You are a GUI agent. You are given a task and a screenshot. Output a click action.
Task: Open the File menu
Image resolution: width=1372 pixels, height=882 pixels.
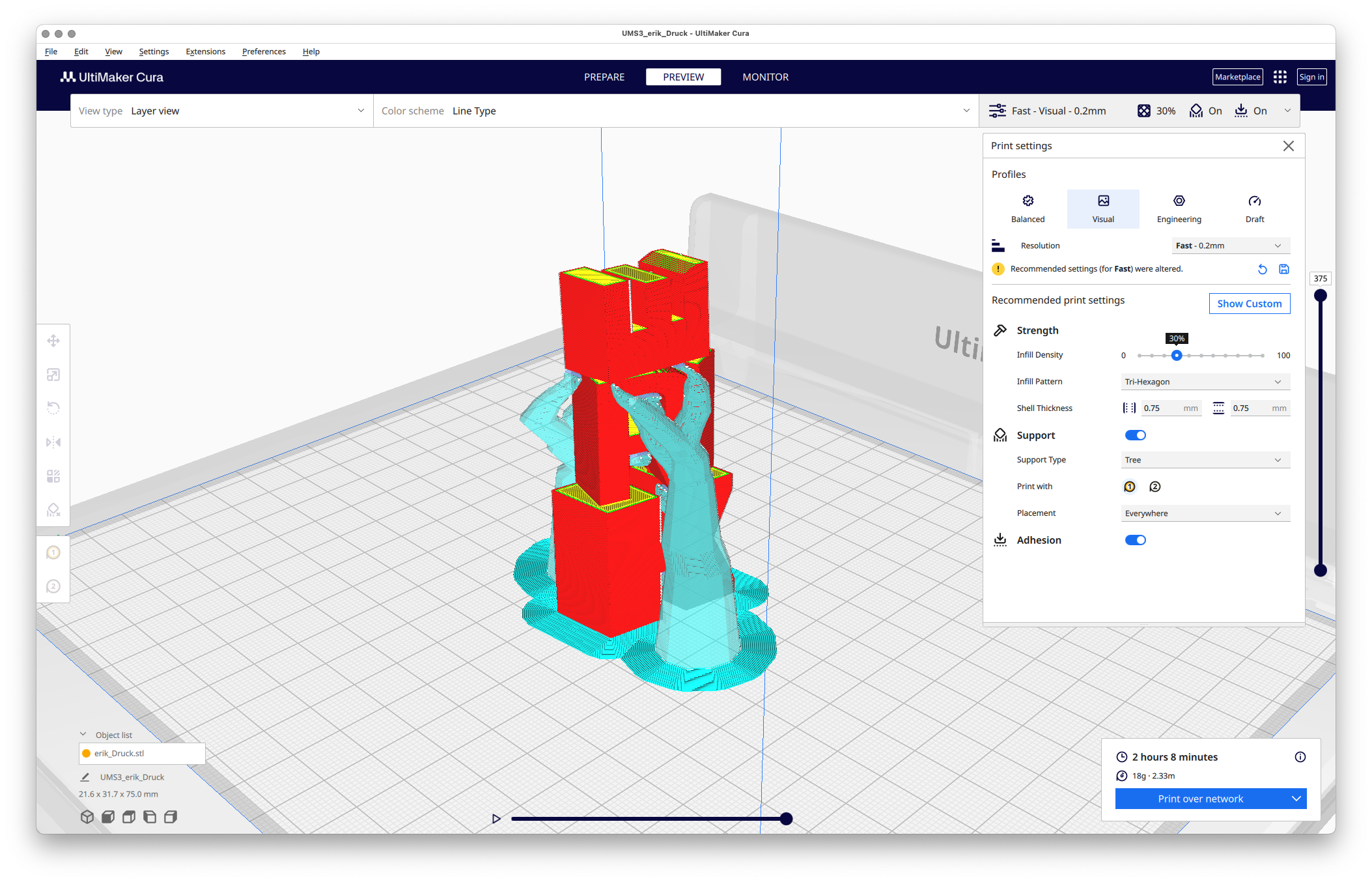[x=51, y=51]
